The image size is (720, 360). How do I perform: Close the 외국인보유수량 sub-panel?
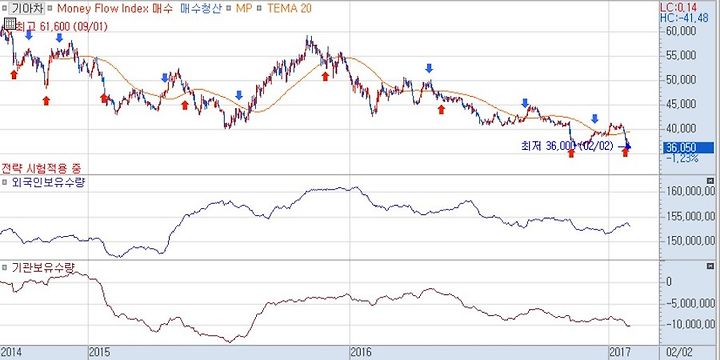pyautogui.click(x=711, y=180)
